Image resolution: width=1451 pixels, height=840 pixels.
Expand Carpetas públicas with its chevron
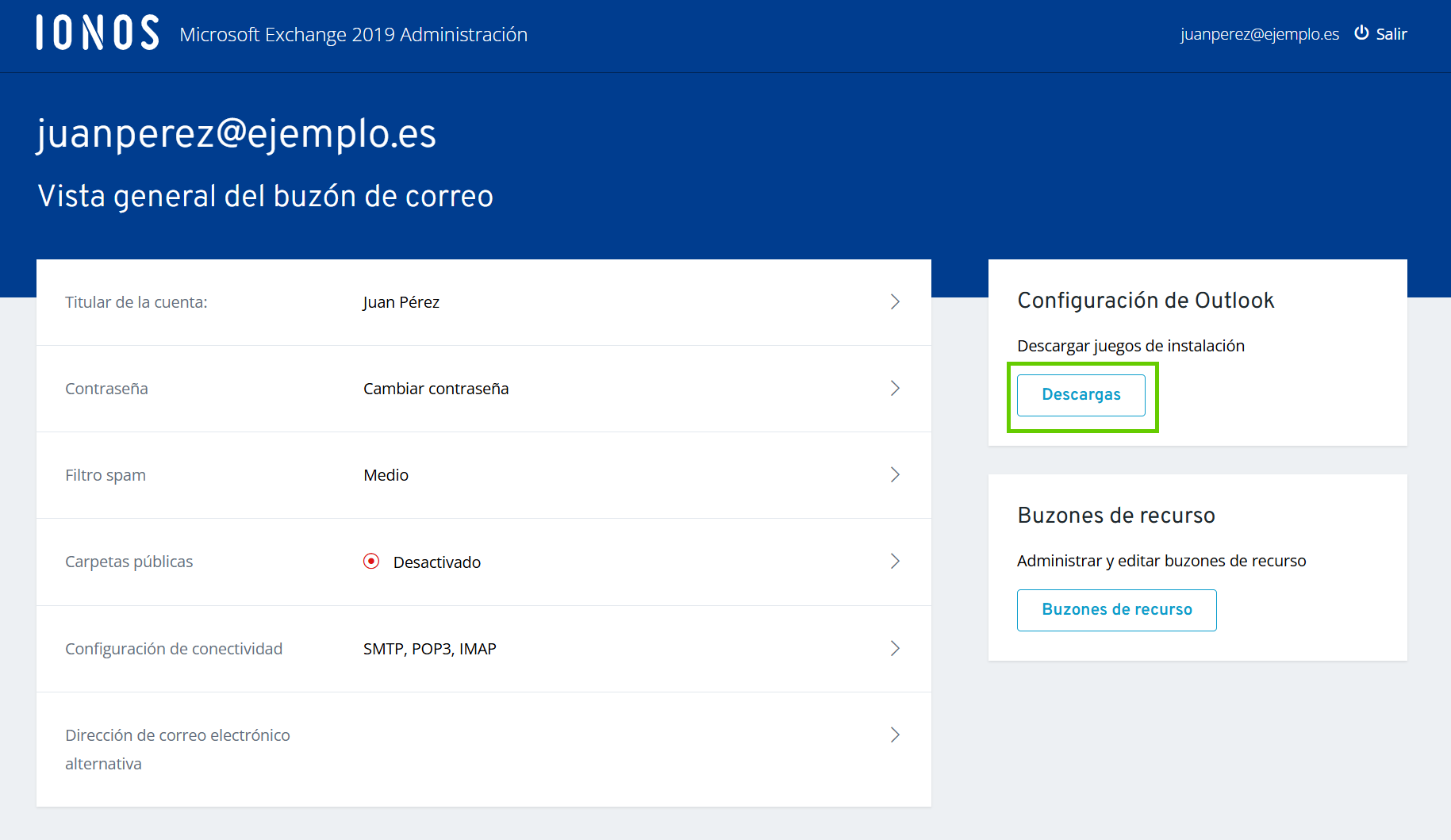tap(895, 561)
